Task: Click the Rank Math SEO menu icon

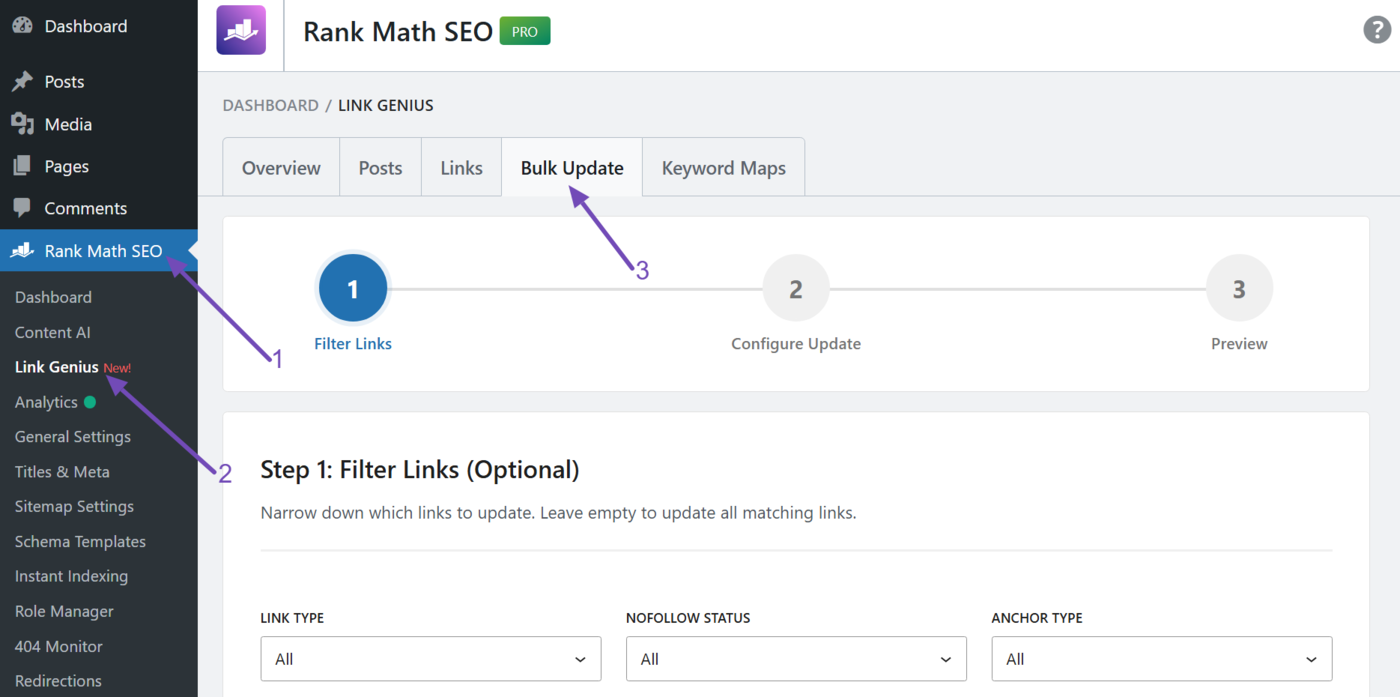Action: point(22,251)
